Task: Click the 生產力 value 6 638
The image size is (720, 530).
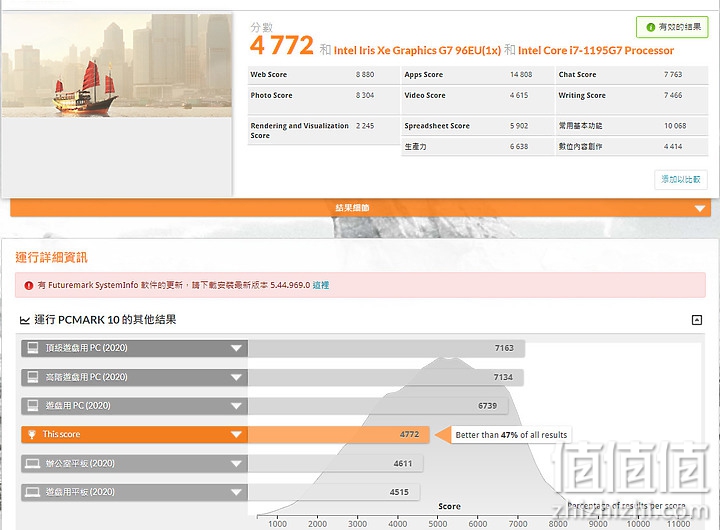Action: point(519,147)
